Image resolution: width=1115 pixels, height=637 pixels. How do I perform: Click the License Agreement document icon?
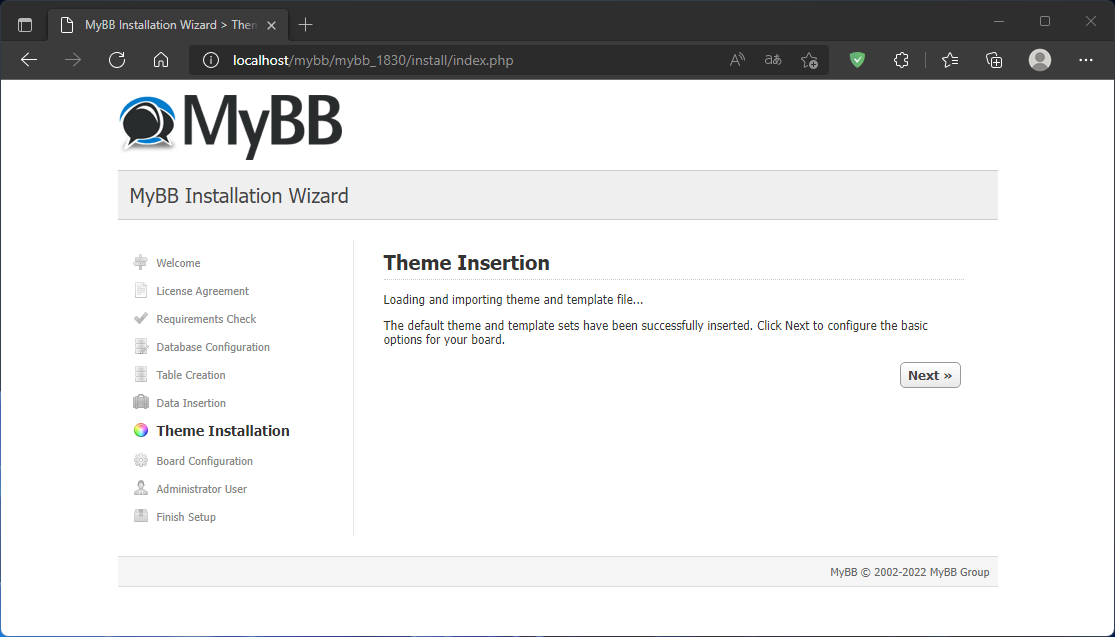click(141, 290)
